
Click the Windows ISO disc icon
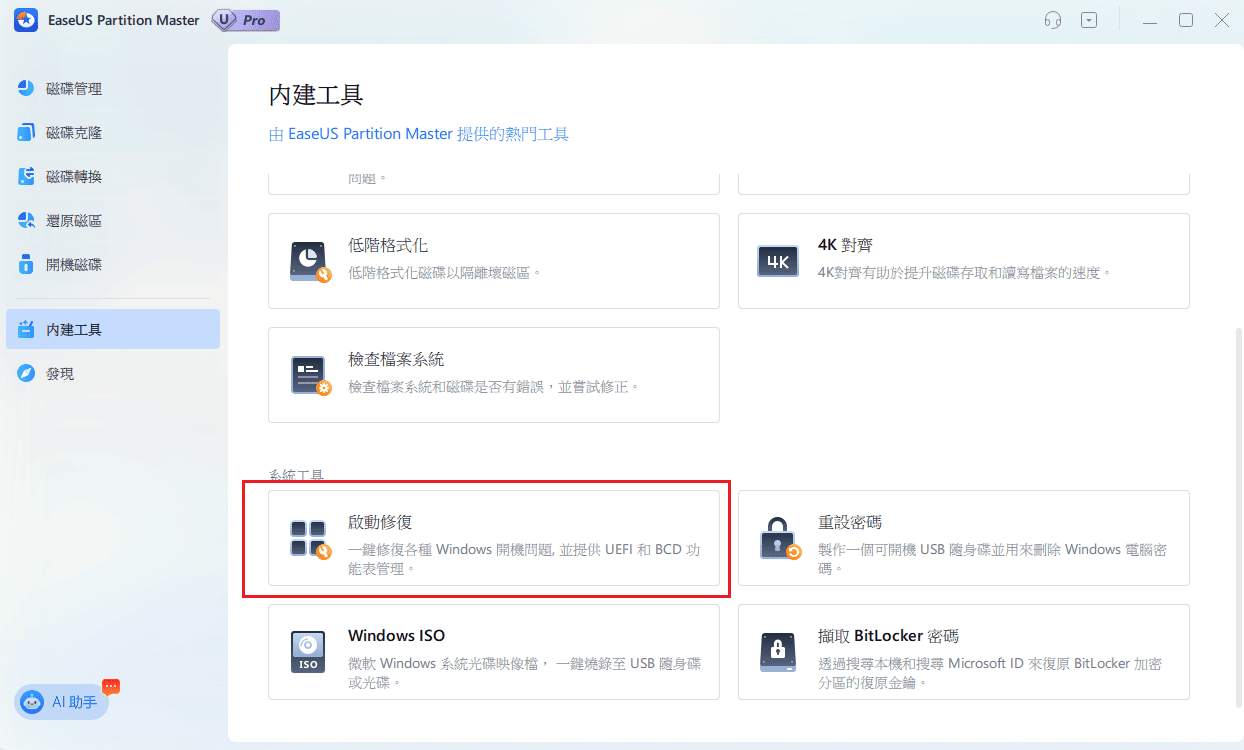point(309,652)
